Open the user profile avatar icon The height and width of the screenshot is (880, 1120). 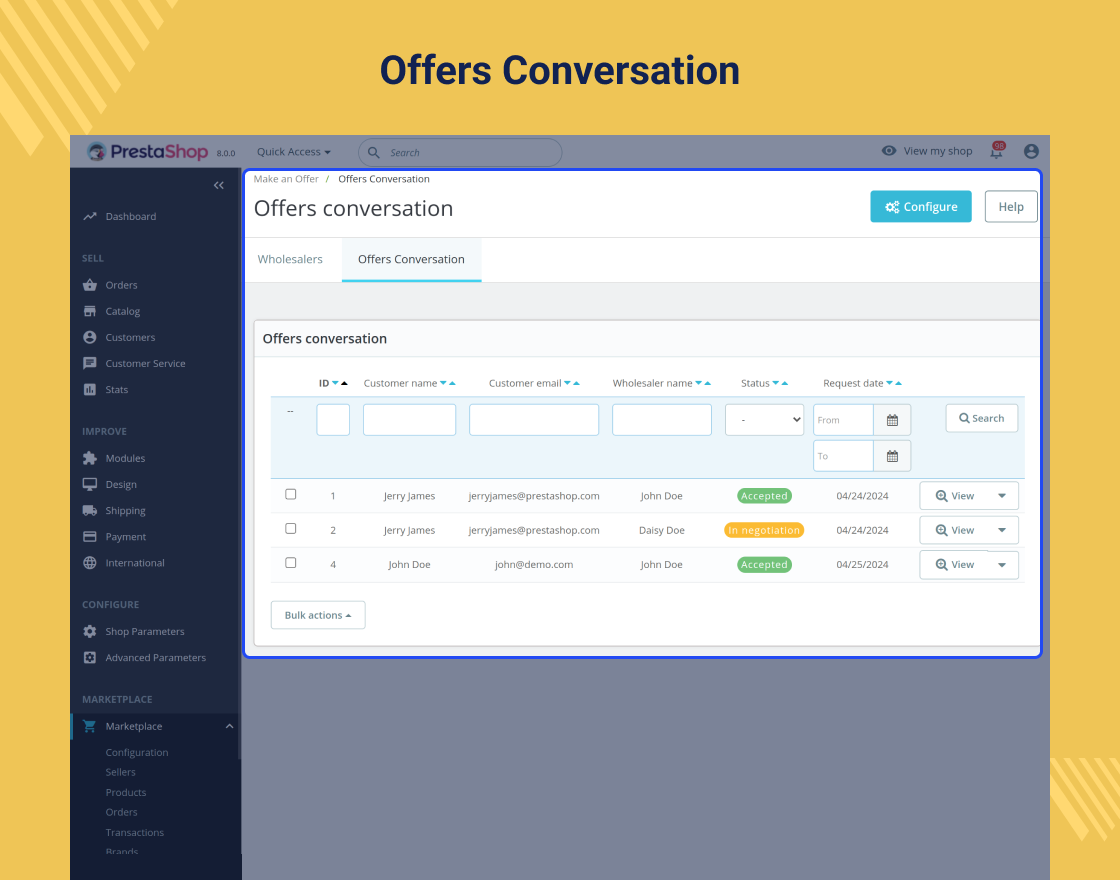click(x=1031, y=151)
